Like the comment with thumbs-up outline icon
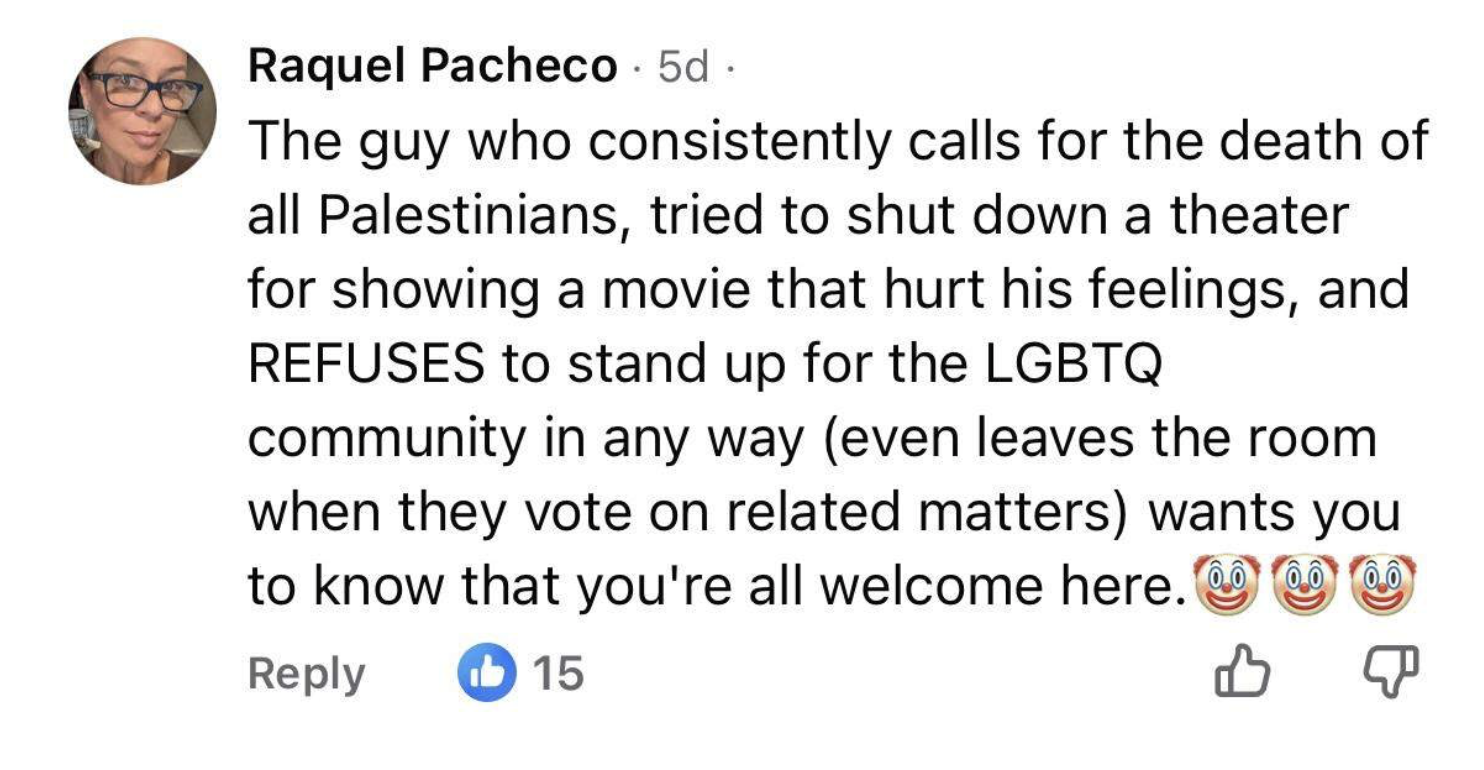The height and width of the screenshot is (770, 1484). click(x=1241, y=673)
